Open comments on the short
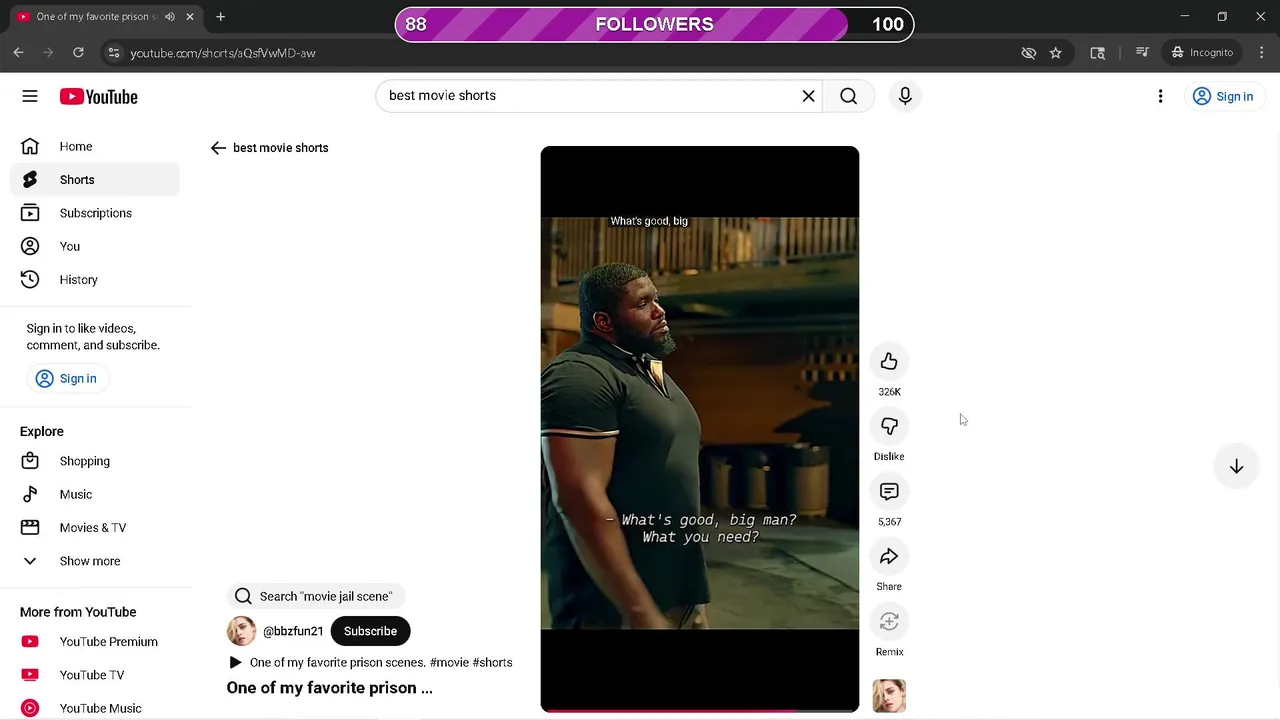1280x720 pixels. click(889, 491)
